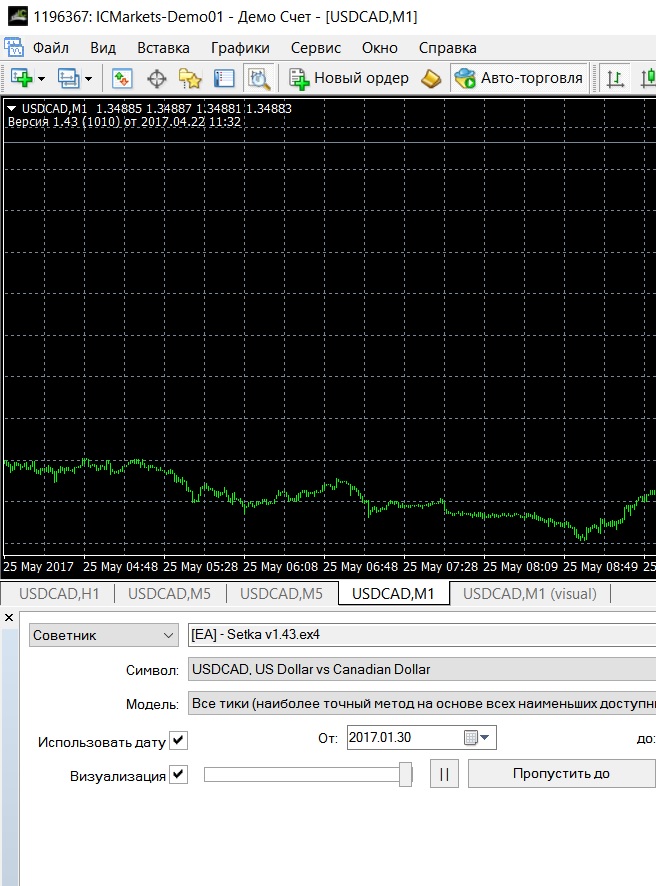This screenshot has height=886, width=656.
Task: Select the USDCAD,M1 chart tab
Action: pos(393,594)
